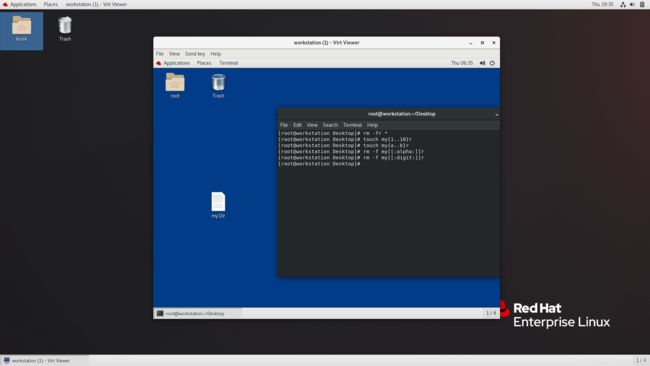Viewport: 650px width, 366px height.
Task: Open the Send key menu in Virt Viewer
Action: click(x=195, y=54)
